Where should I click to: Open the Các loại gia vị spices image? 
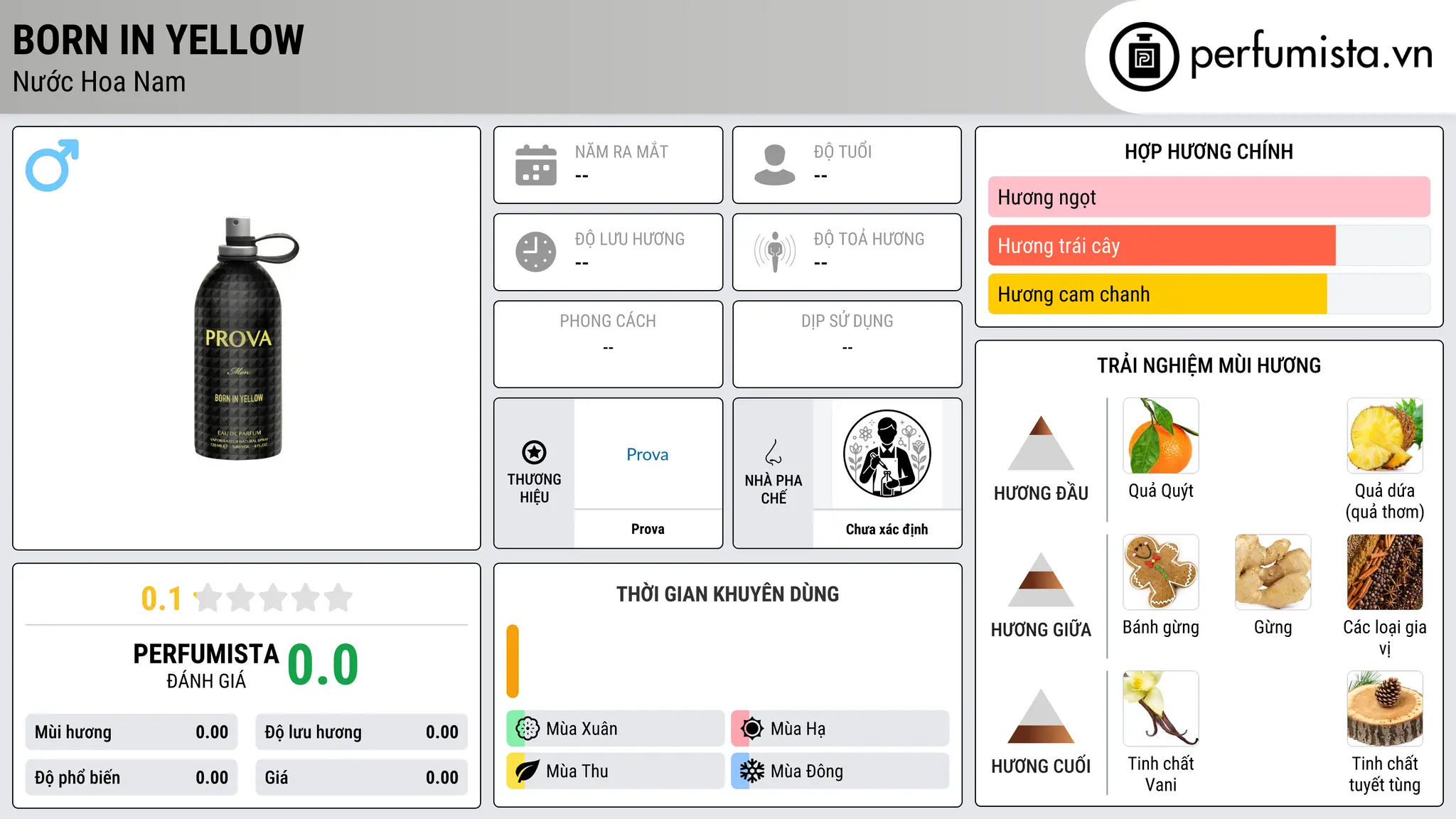click(x=1385, y=572)
